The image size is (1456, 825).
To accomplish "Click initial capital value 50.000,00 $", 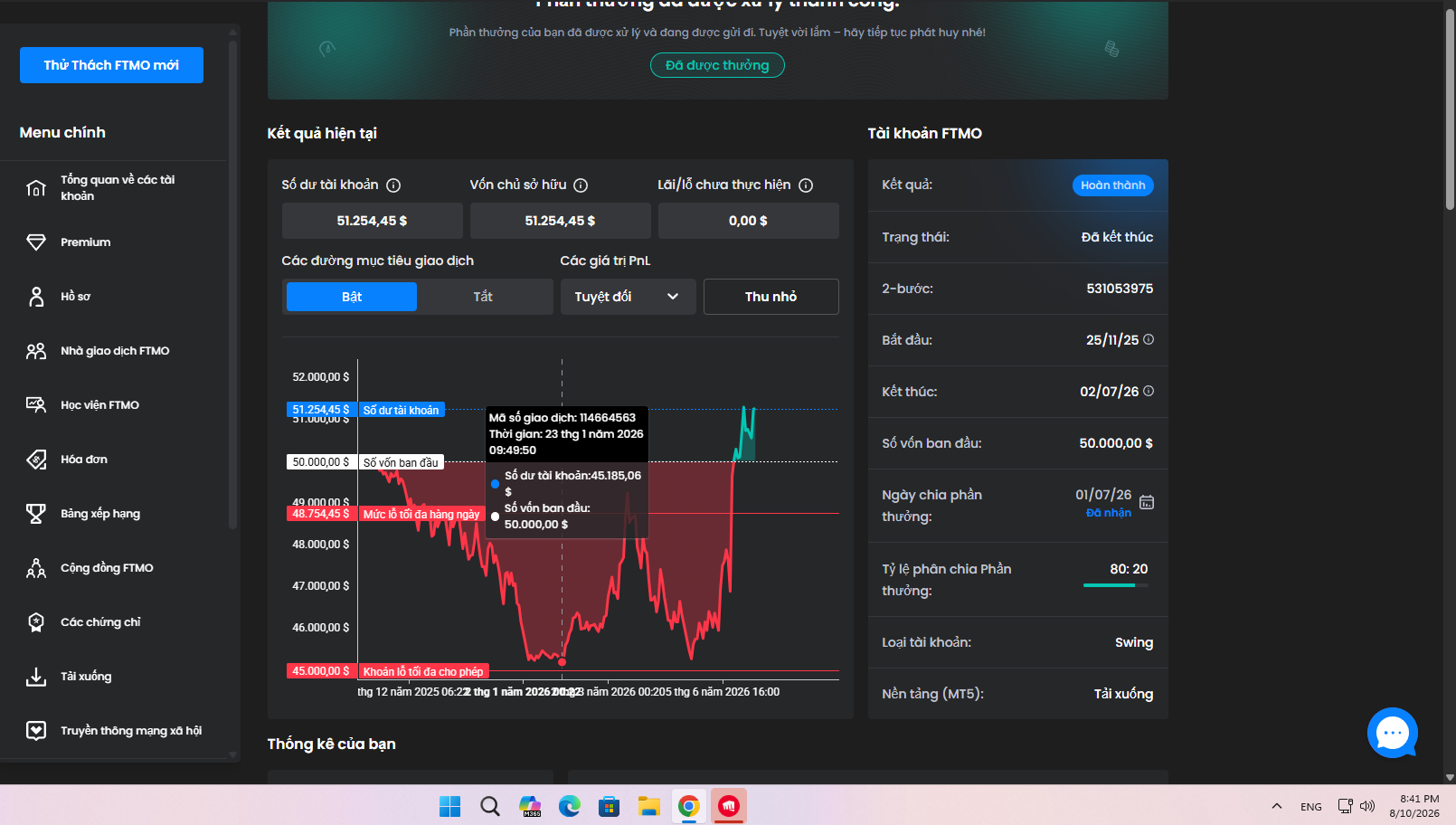I will (1116, 443).
